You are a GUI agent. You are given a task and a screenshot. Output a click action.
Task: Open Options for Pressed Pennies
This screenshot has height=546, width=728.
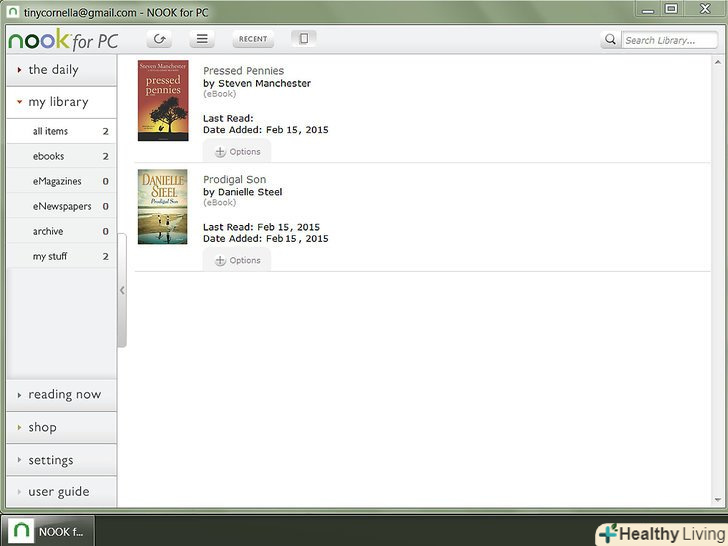click(237, 151)
